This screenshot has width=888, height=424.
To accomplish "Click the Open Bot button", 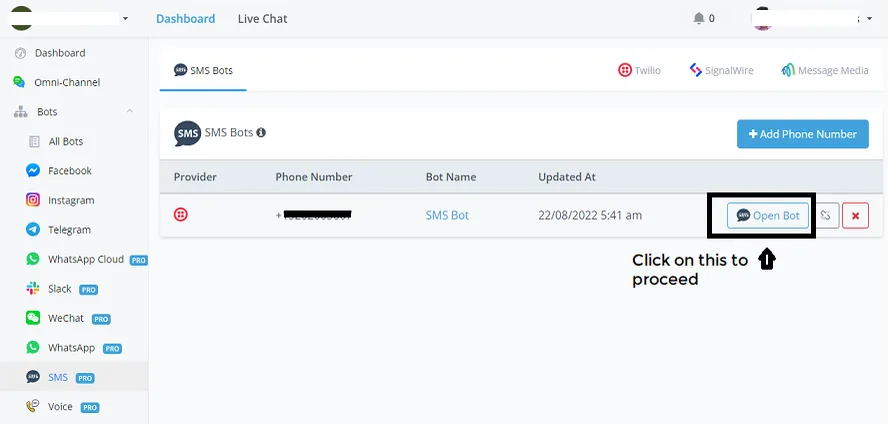I will click(x=768, y=216).
